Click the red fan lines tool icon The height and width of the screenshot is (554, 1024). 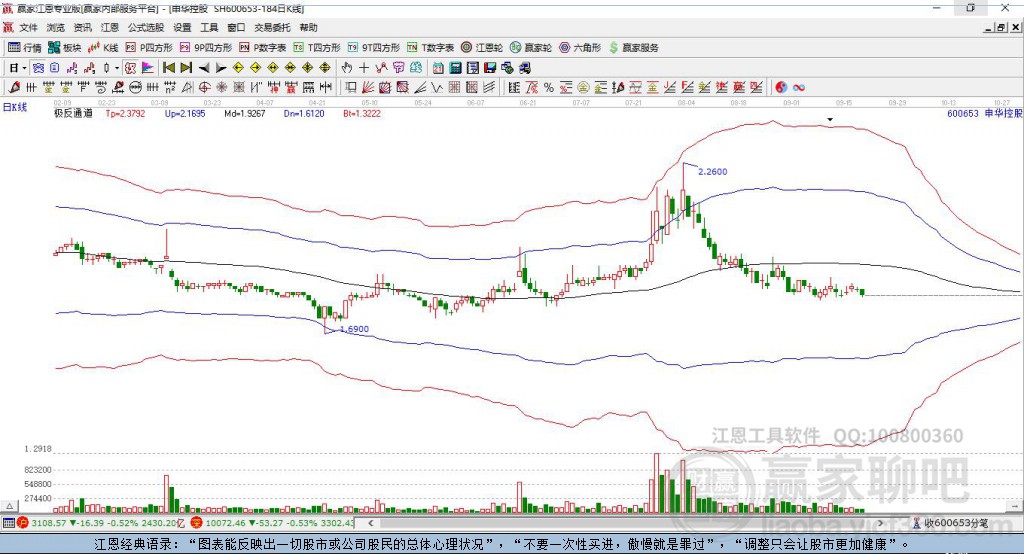[367, 87]
